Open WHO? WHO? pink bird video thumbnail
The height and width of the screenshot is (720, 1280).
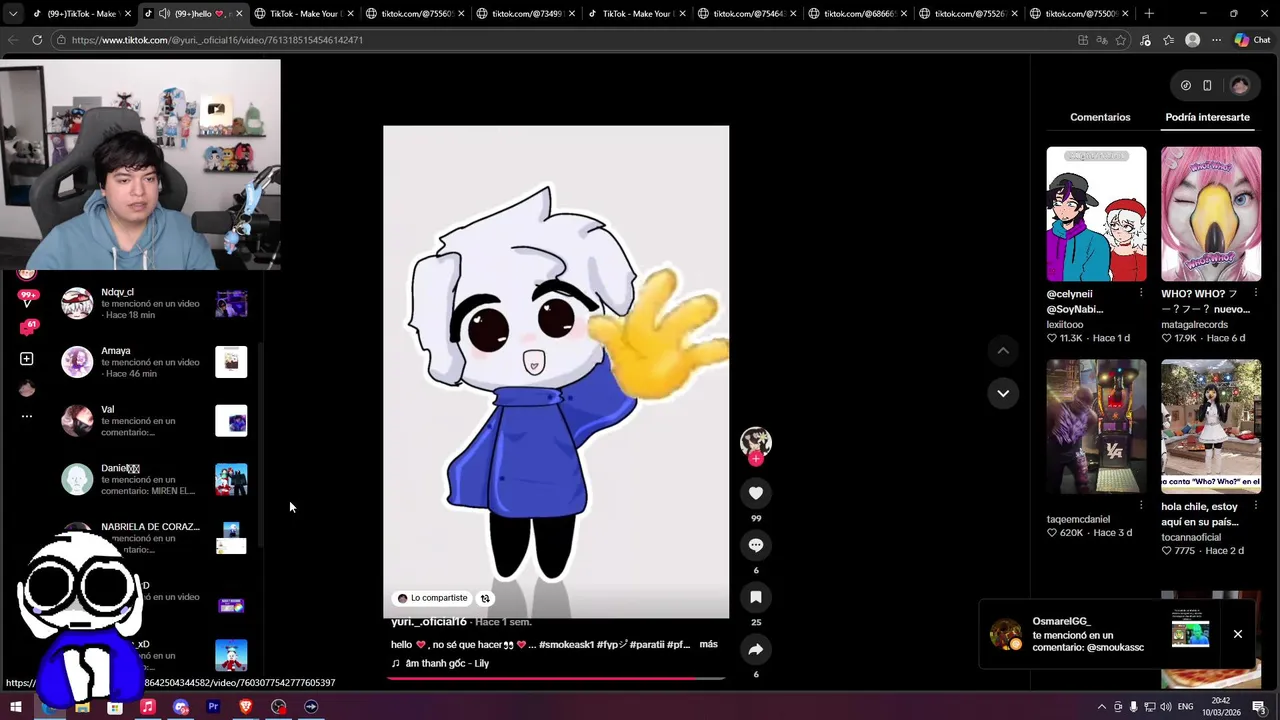click(1211, 214)
